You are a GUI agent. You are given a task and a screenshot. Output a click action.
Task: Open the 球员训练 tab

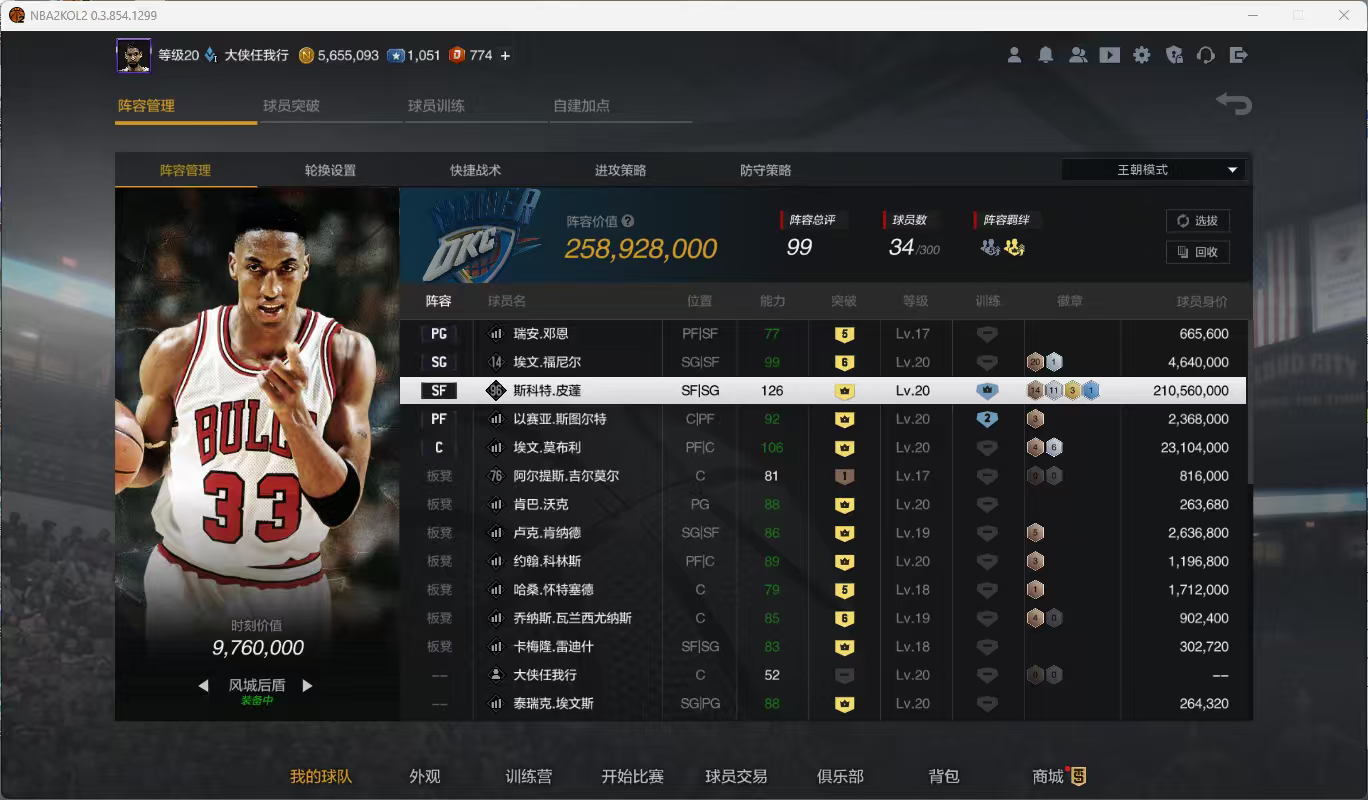tap(436, 105)
